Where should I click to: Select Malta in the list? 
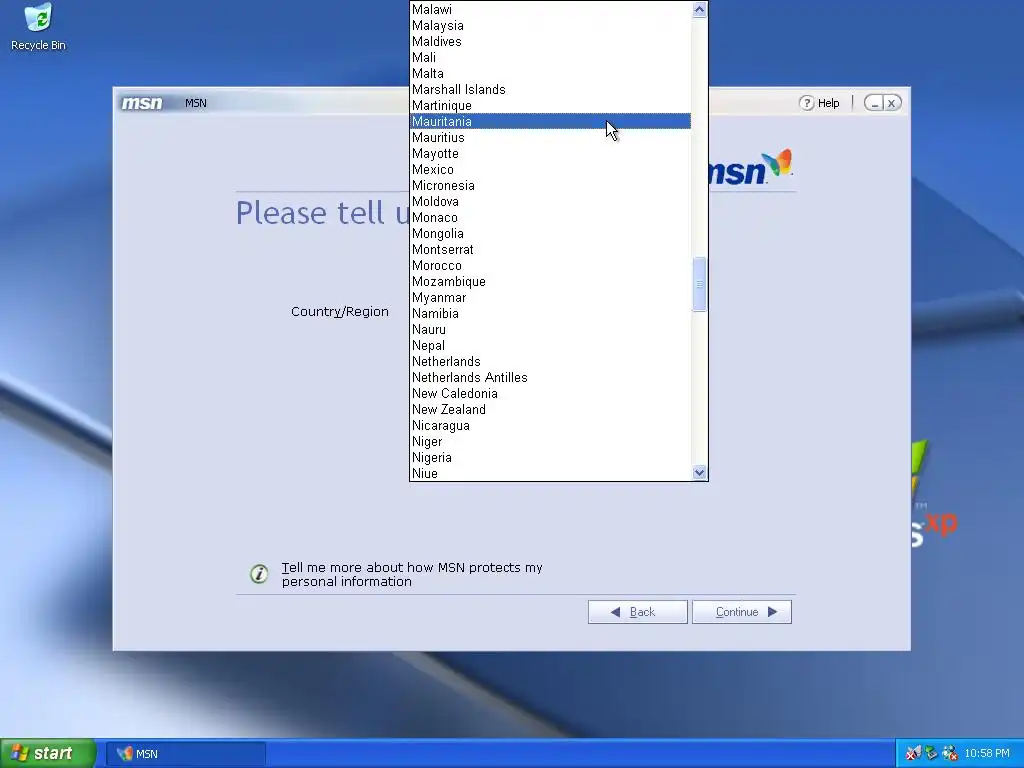pos(551,73)
